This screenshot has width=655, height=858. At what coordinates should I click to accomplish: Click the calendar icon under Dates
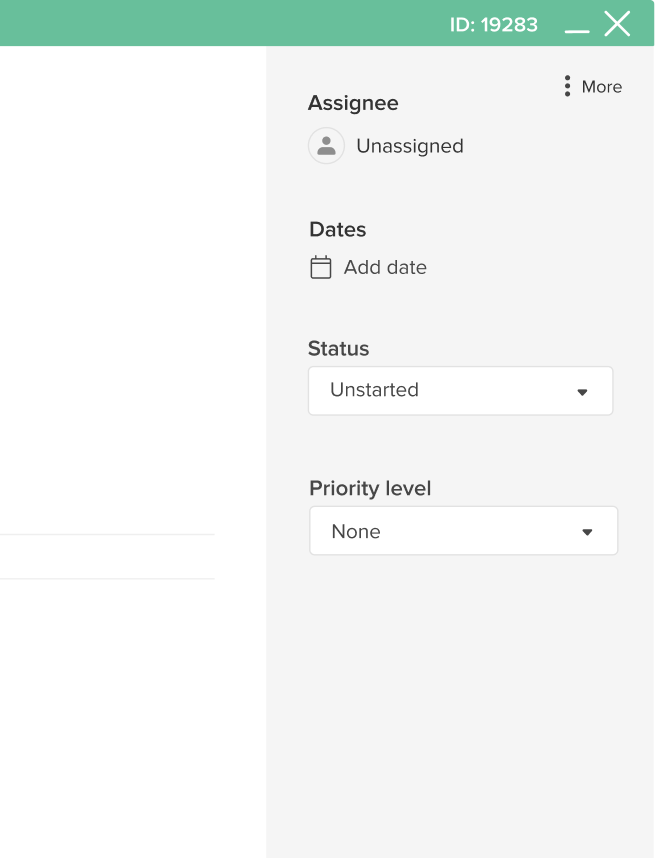click(321, 267)
